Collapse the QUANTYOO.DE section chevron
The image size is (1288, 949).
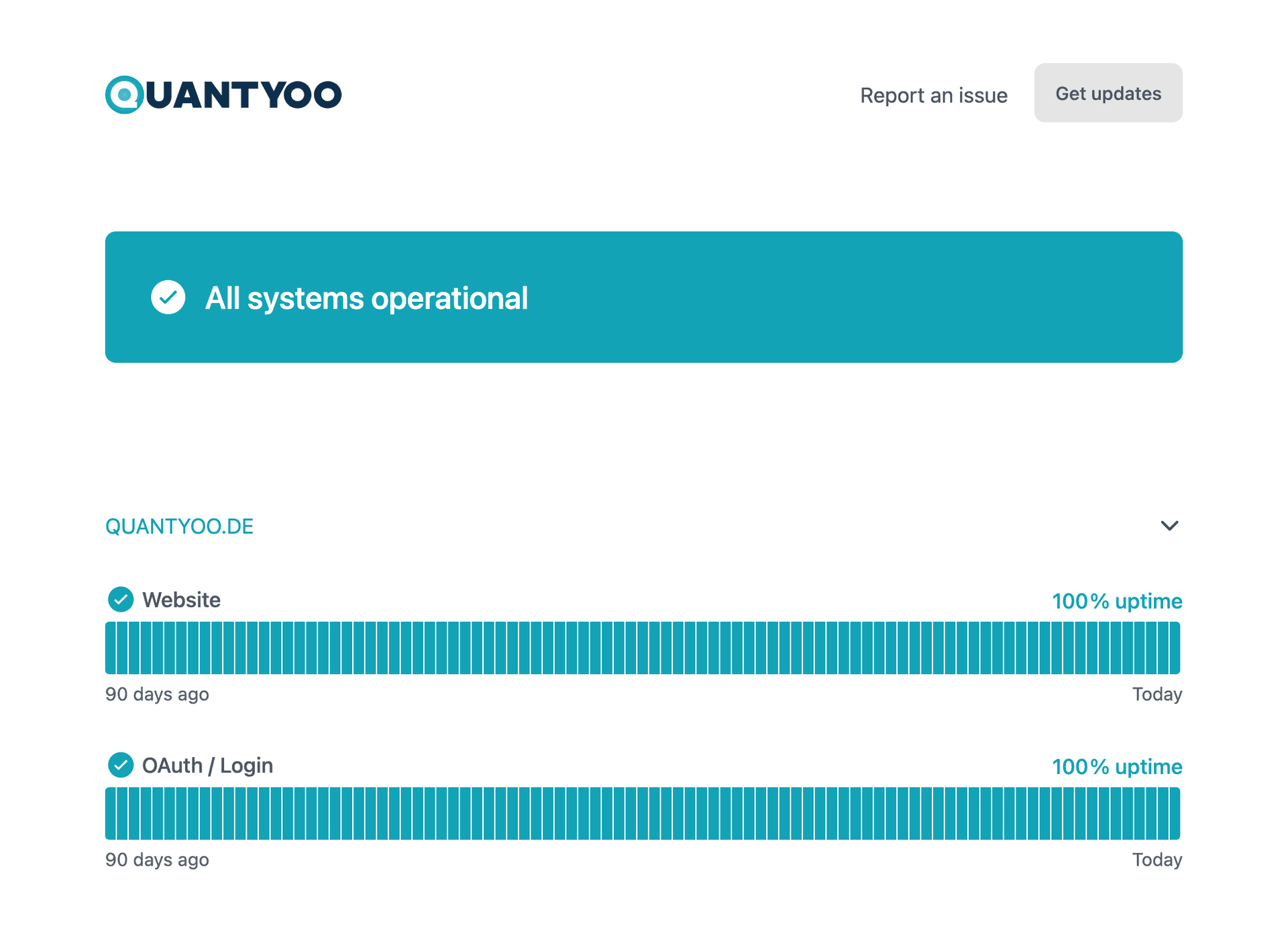coord(1169,526)
